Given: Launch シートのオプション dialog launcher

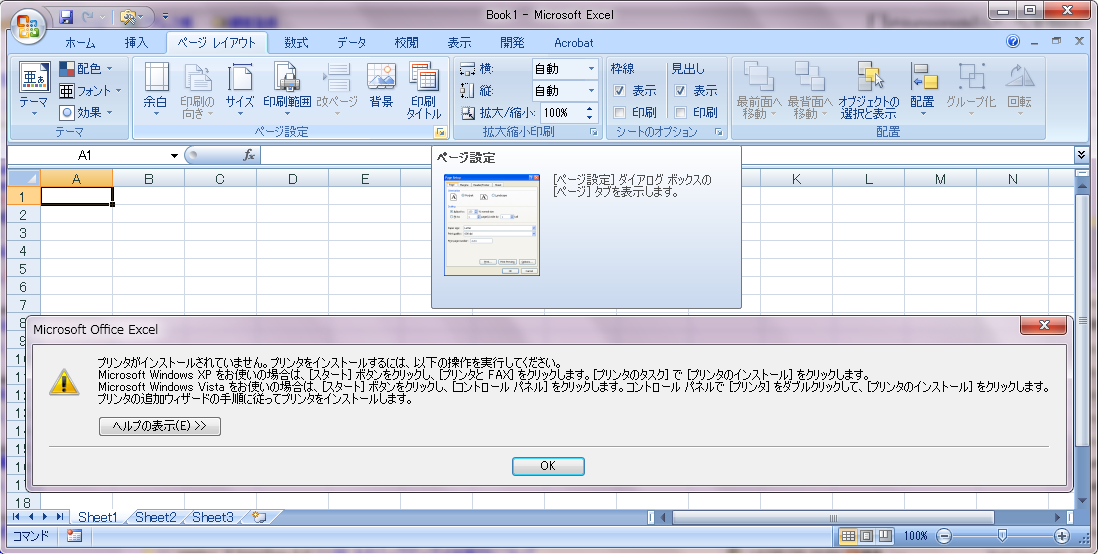Looking at the screenshot, I should tap(719, 132).
